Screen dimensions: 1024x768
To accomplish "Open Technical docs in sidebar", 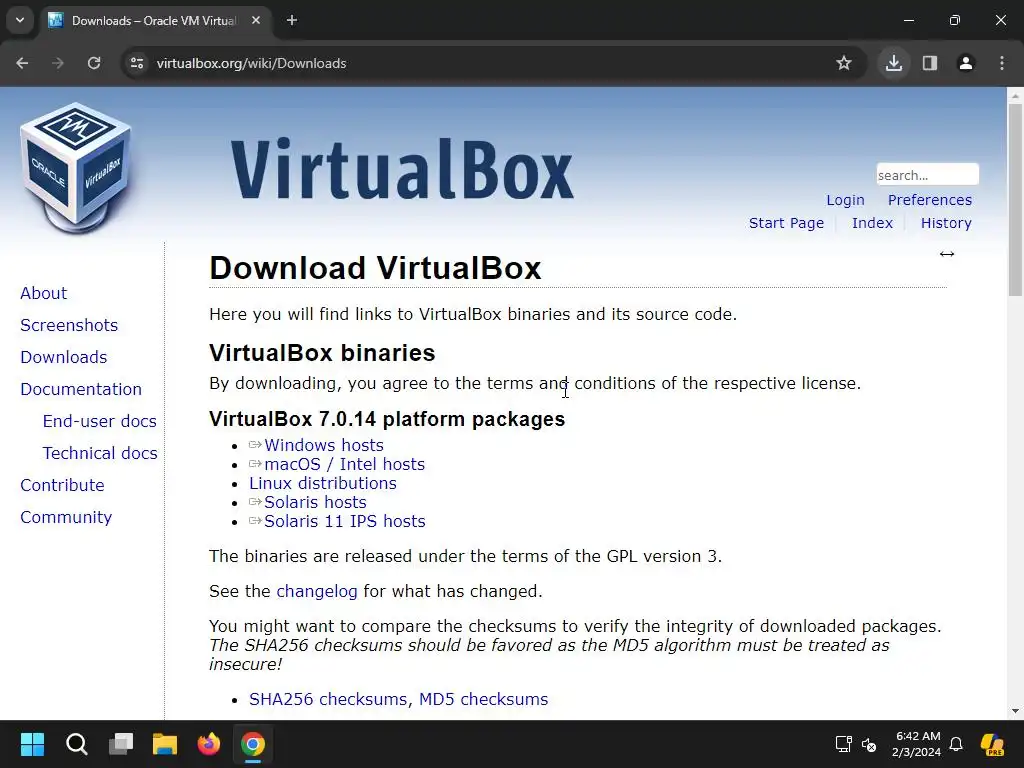I will (x=100, y=453).
